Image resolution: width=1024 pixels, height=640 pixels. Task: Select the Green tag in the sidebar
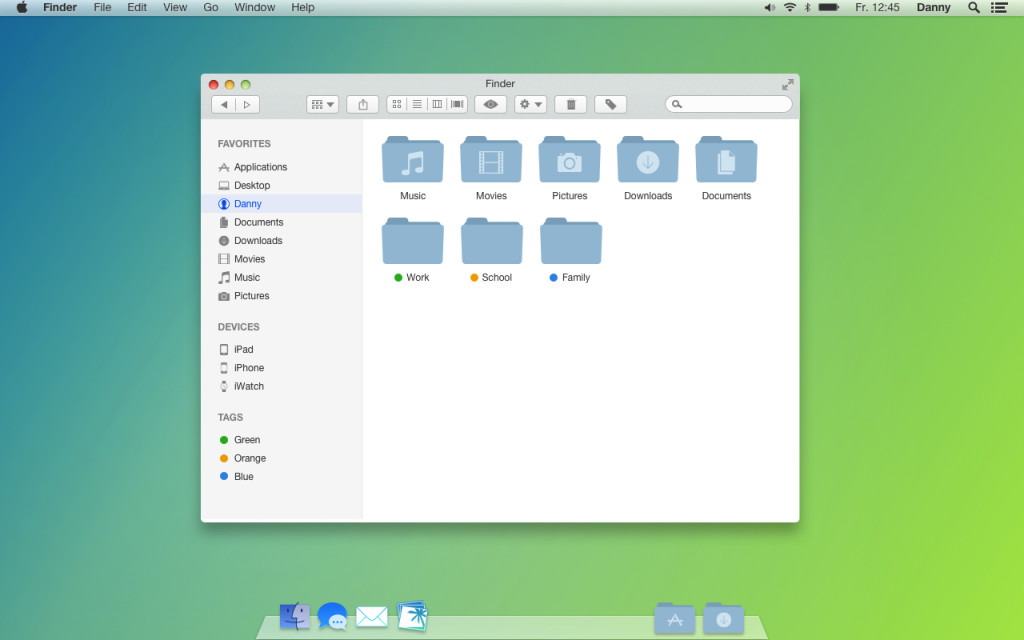click(245, 439)
